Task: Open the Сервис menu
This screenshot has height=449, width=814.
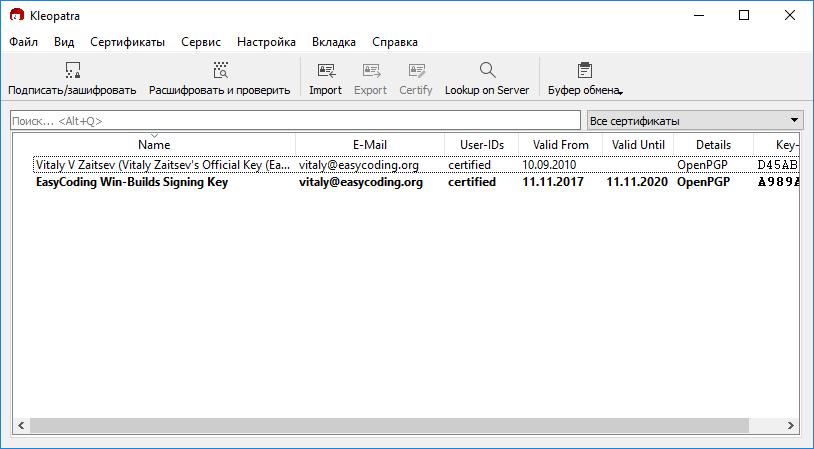Action: coord(201,42)
